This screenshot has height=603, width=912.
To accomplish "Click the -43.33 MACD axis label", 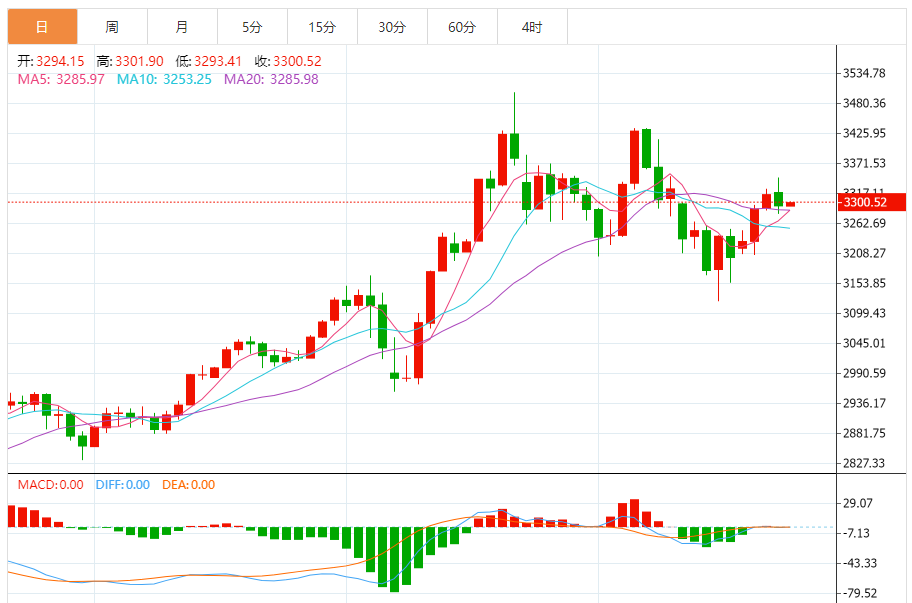I will [860, 563].
